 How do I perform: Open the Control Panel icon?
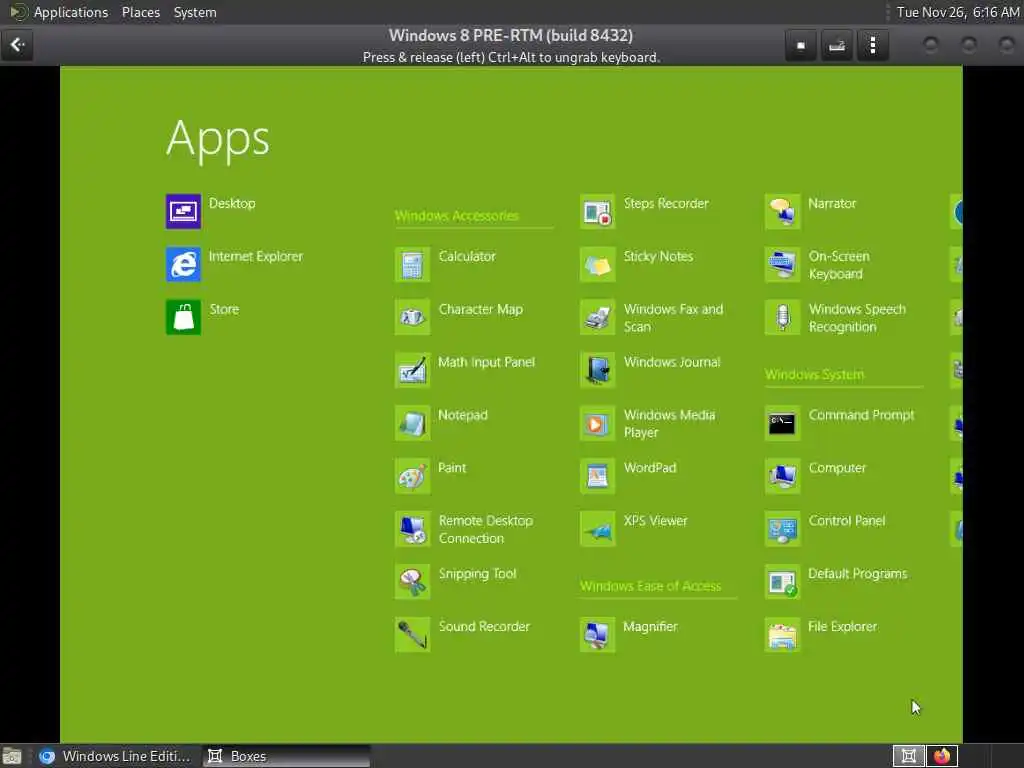(782, 529)
